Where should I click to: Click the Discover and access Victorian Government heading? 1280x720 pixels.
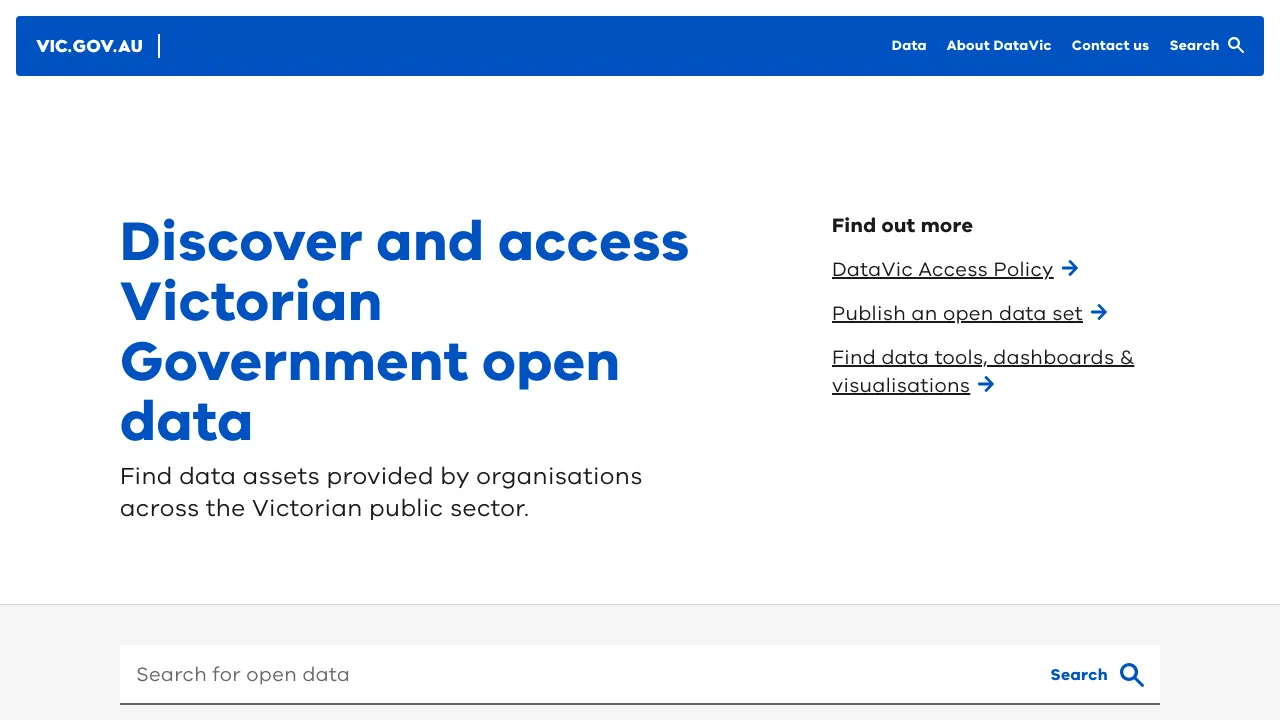[405, 331]
